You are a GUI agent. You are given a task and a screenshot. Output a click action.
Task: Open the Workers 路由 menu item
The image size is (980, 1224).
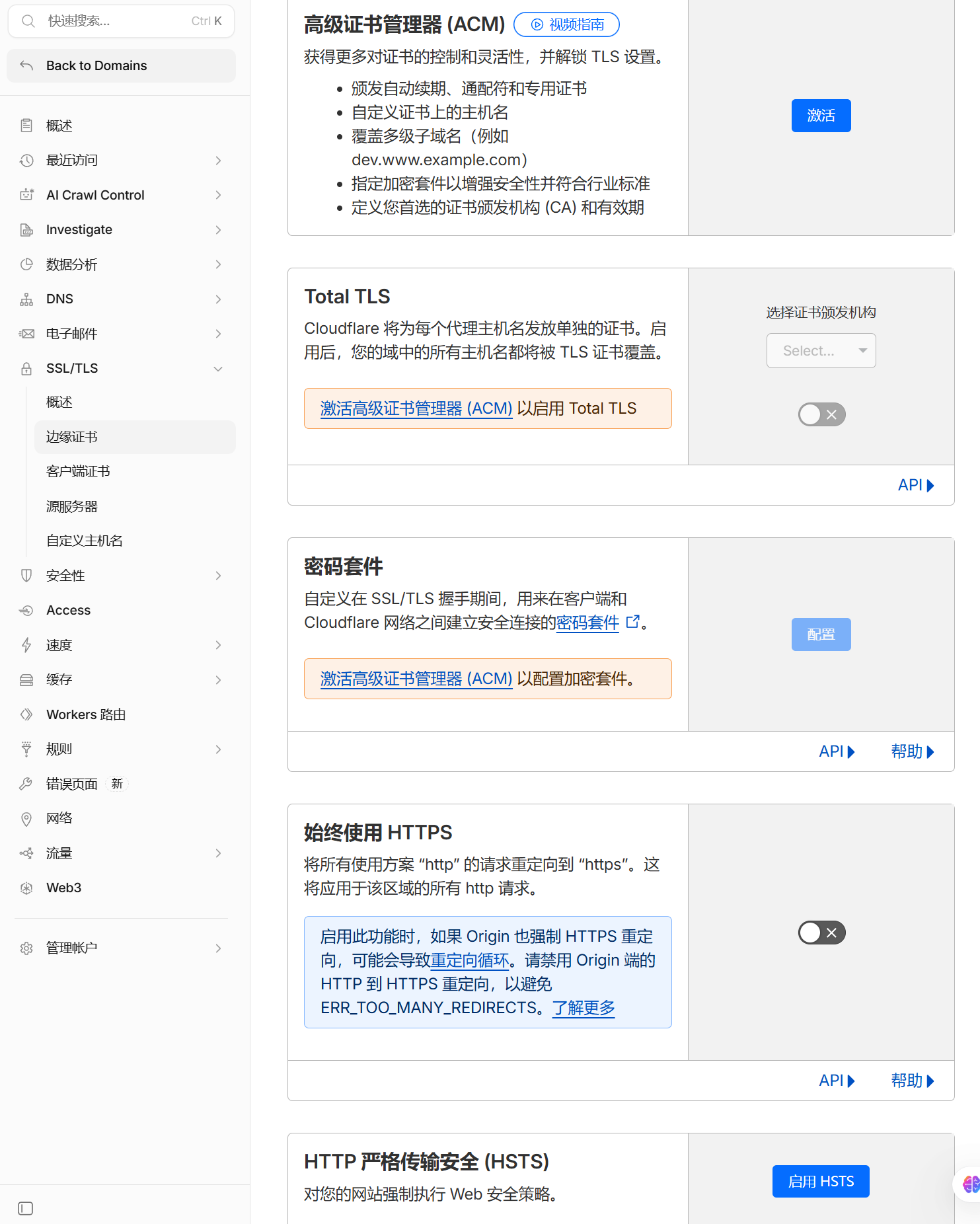(121, 714)
